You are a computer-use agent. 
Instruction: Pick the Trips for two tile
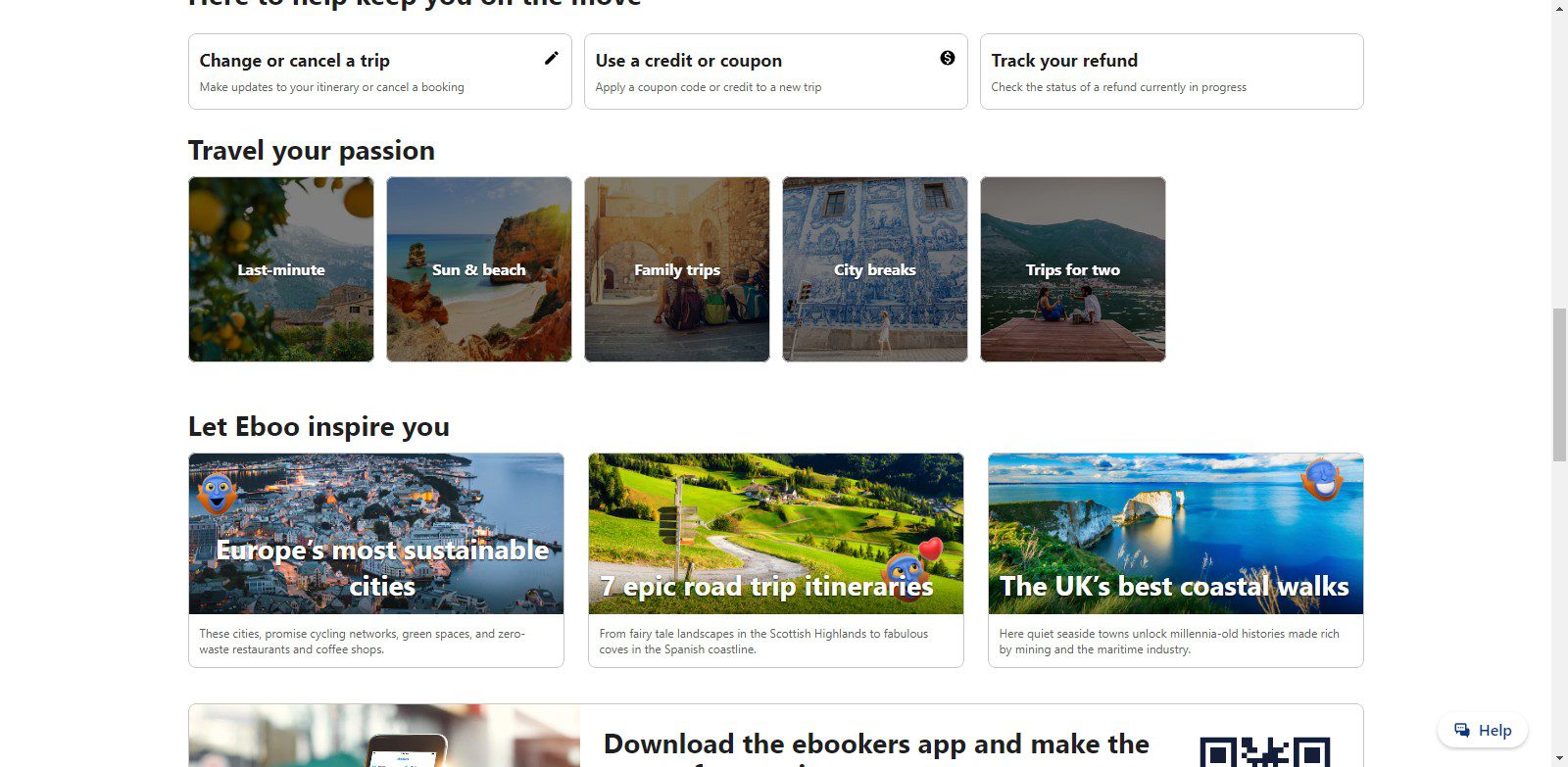click(x=1073, y=269)
